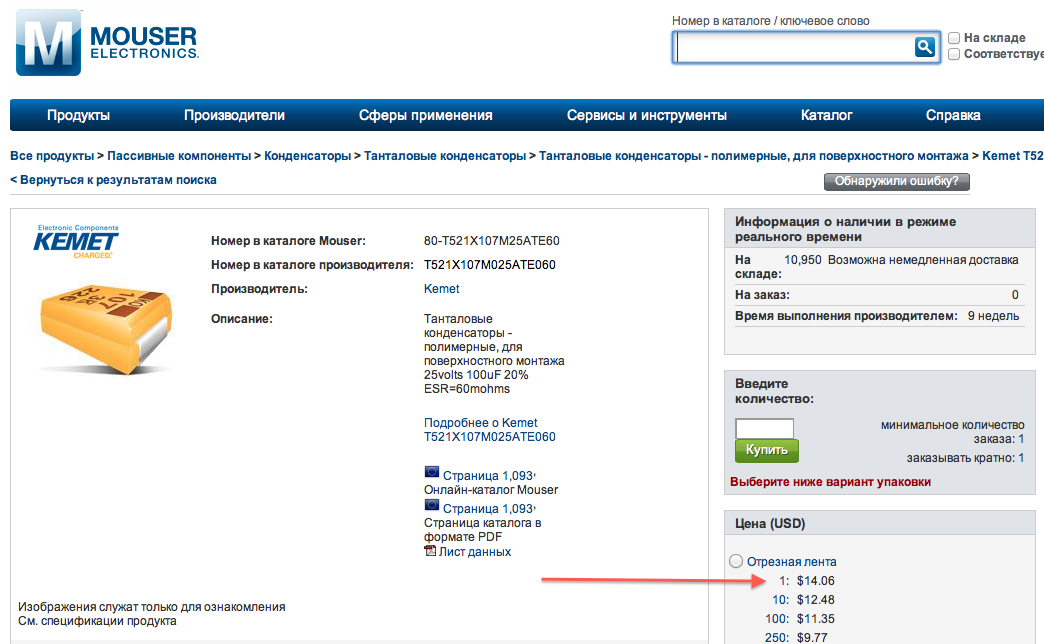Click the 9 недель lead time
This screenshot has height=644, width=1044.
pos(993,316)
